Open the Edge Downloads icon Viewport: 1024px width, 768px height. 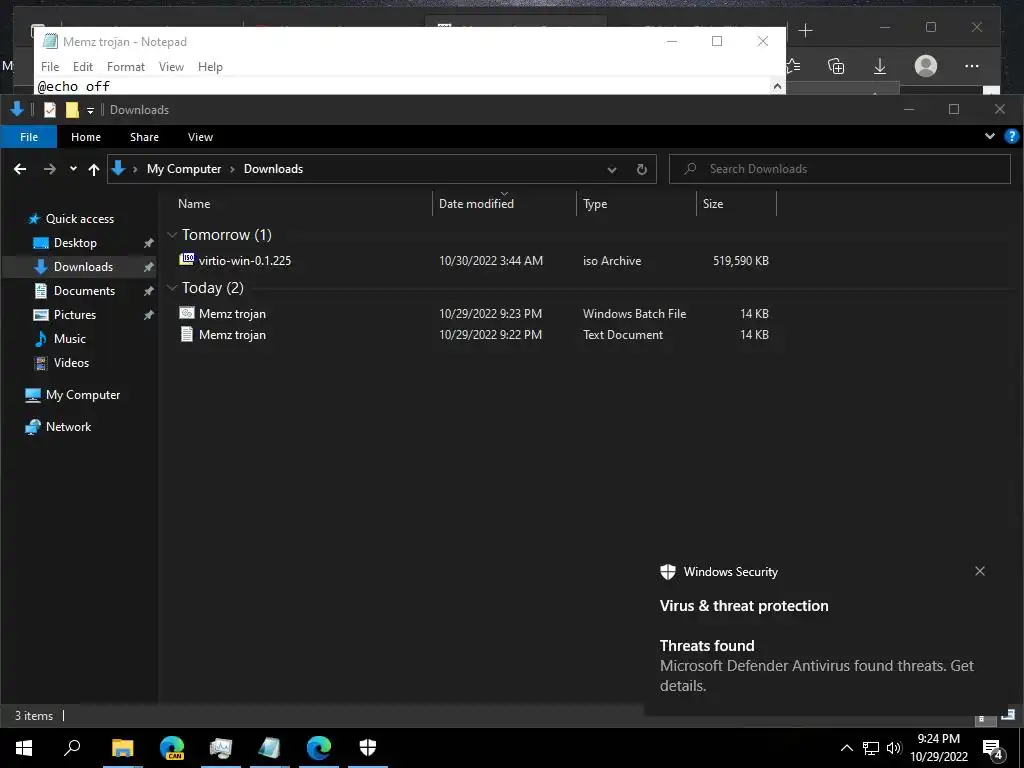pyautogui.click(x=880, y=66)
